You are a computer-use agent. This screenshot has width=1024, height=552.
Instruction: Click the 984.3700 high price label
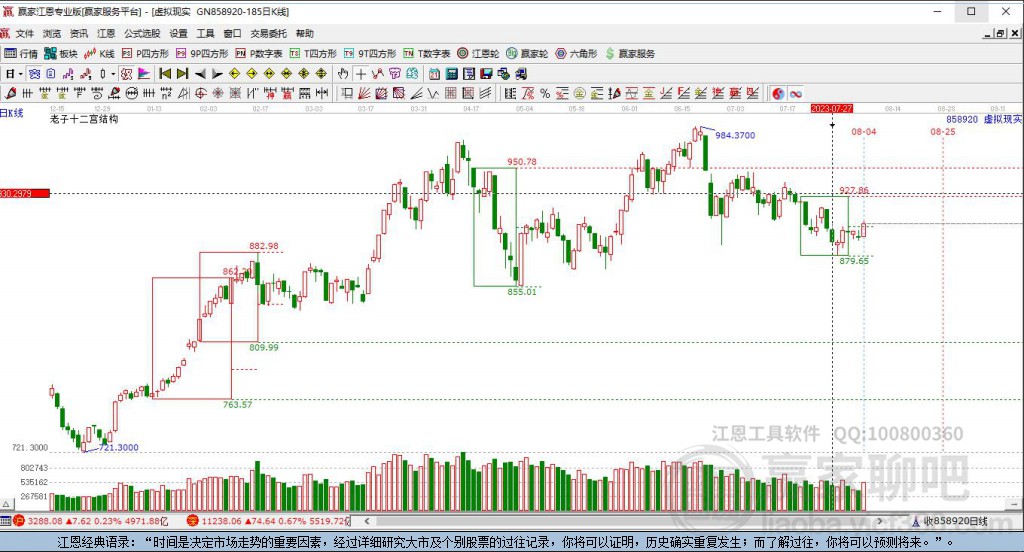click(x=735, y=135)
